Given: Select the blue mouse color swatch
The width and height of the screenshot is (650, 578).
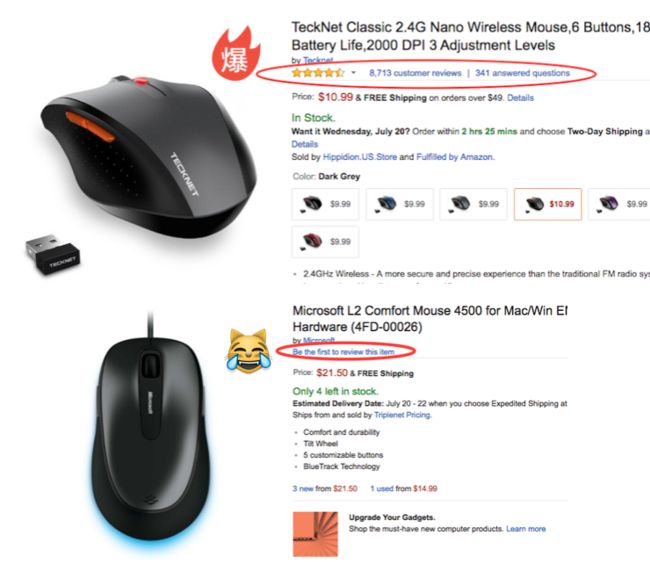Looking at the screenshot, I should [x=400, y=204].
